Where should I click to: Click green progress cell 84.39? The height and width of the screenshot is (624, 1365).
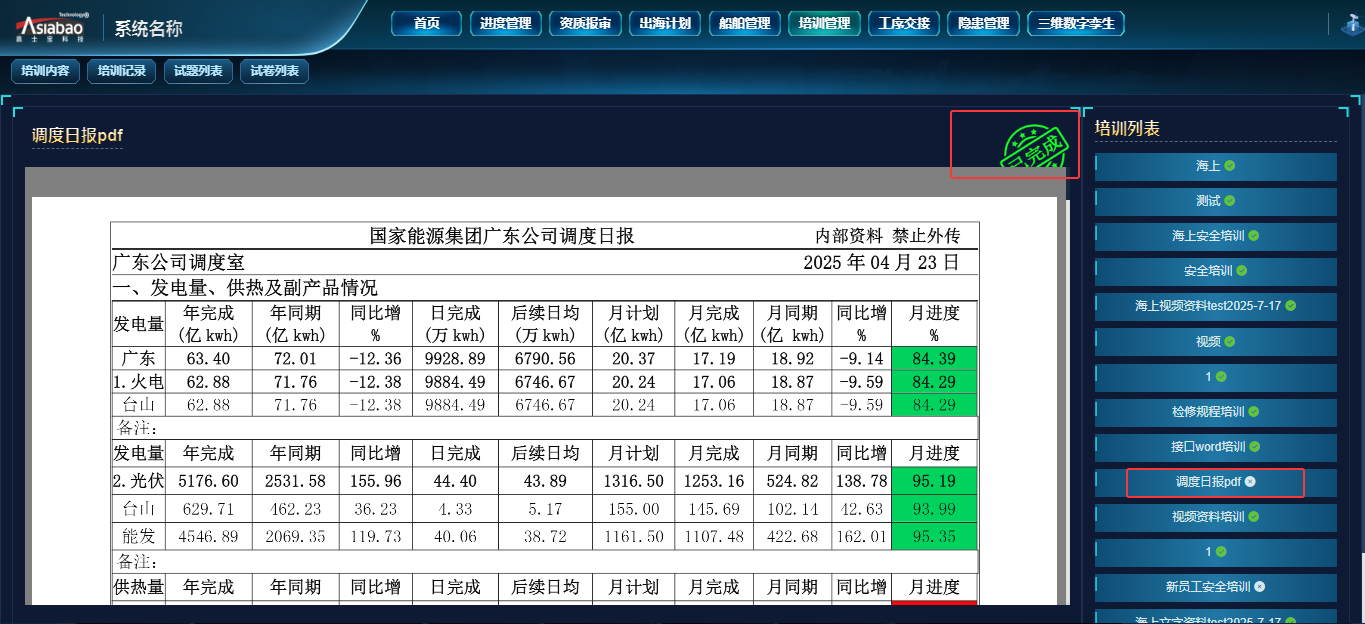point(934,358)
